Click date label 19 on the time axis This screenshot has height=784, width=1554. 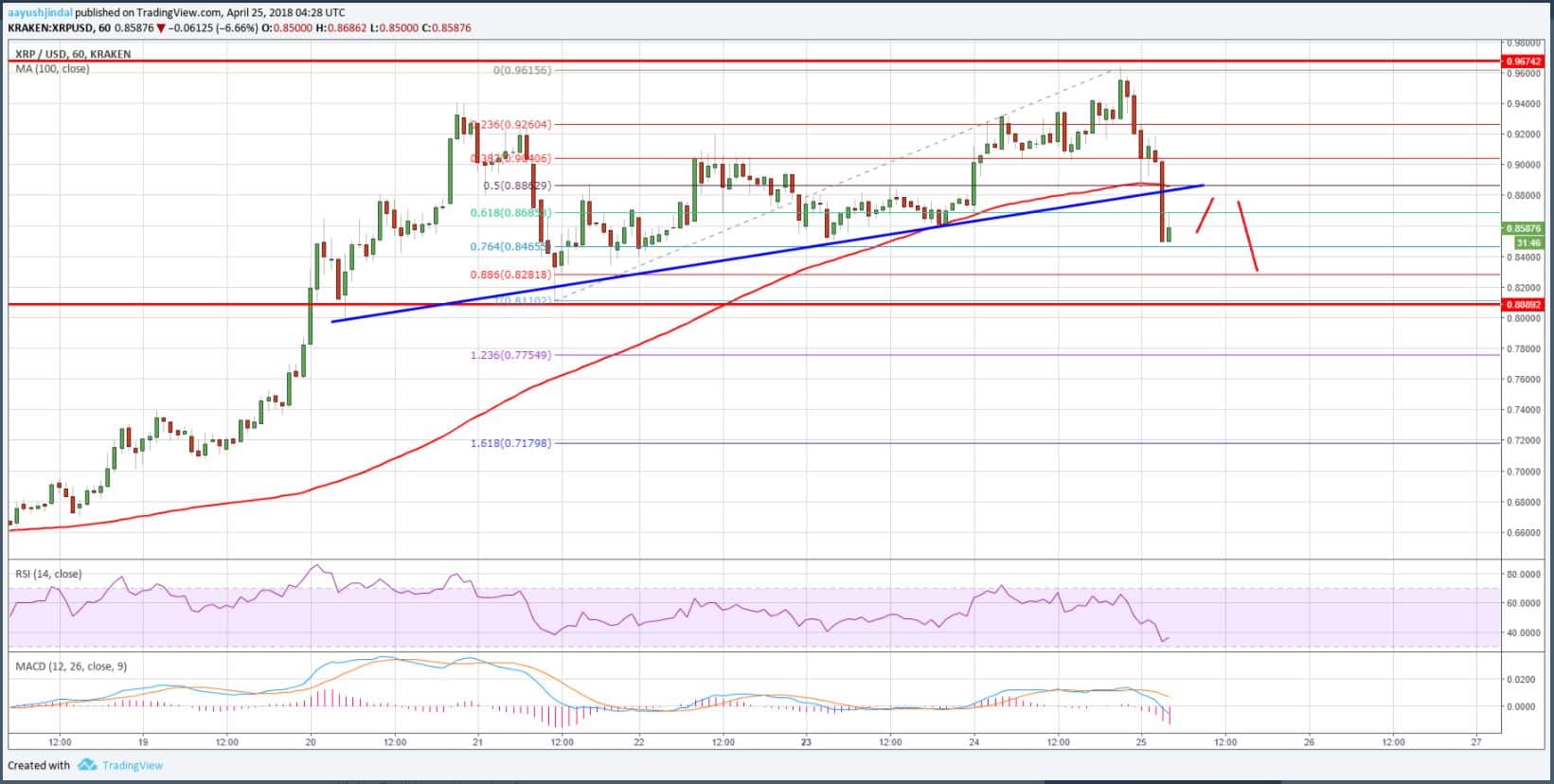(142, 742)
